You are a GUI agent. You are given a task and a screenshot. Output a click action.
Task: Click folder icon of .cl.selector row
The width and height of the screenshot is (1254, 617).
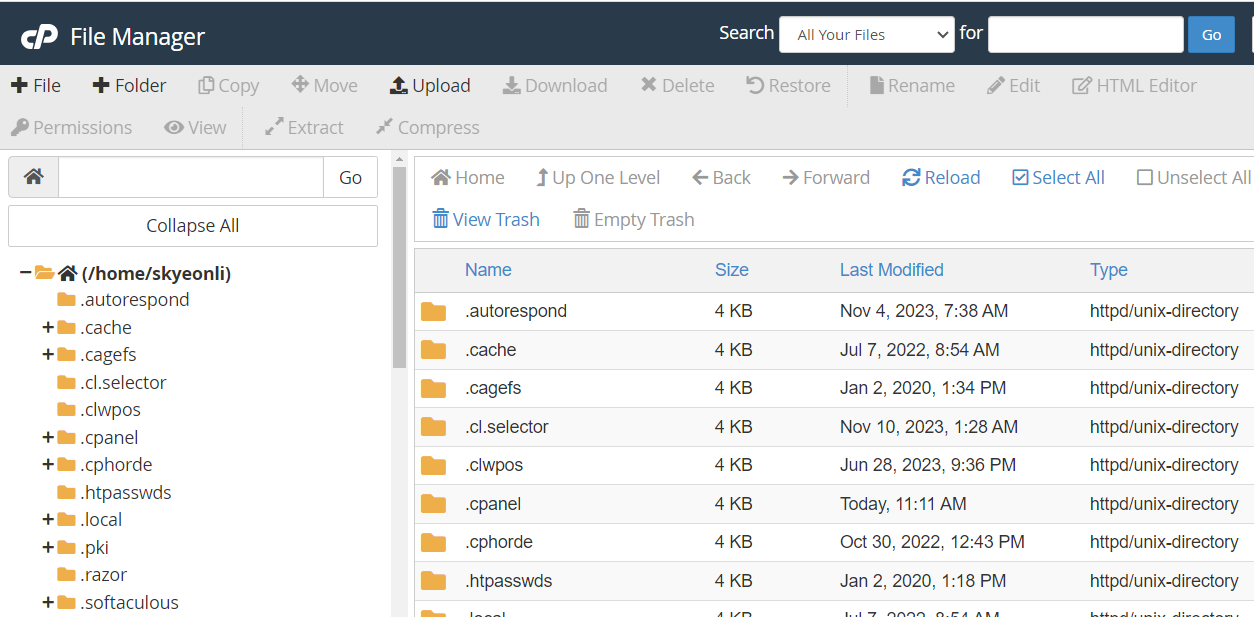[433, 427]
